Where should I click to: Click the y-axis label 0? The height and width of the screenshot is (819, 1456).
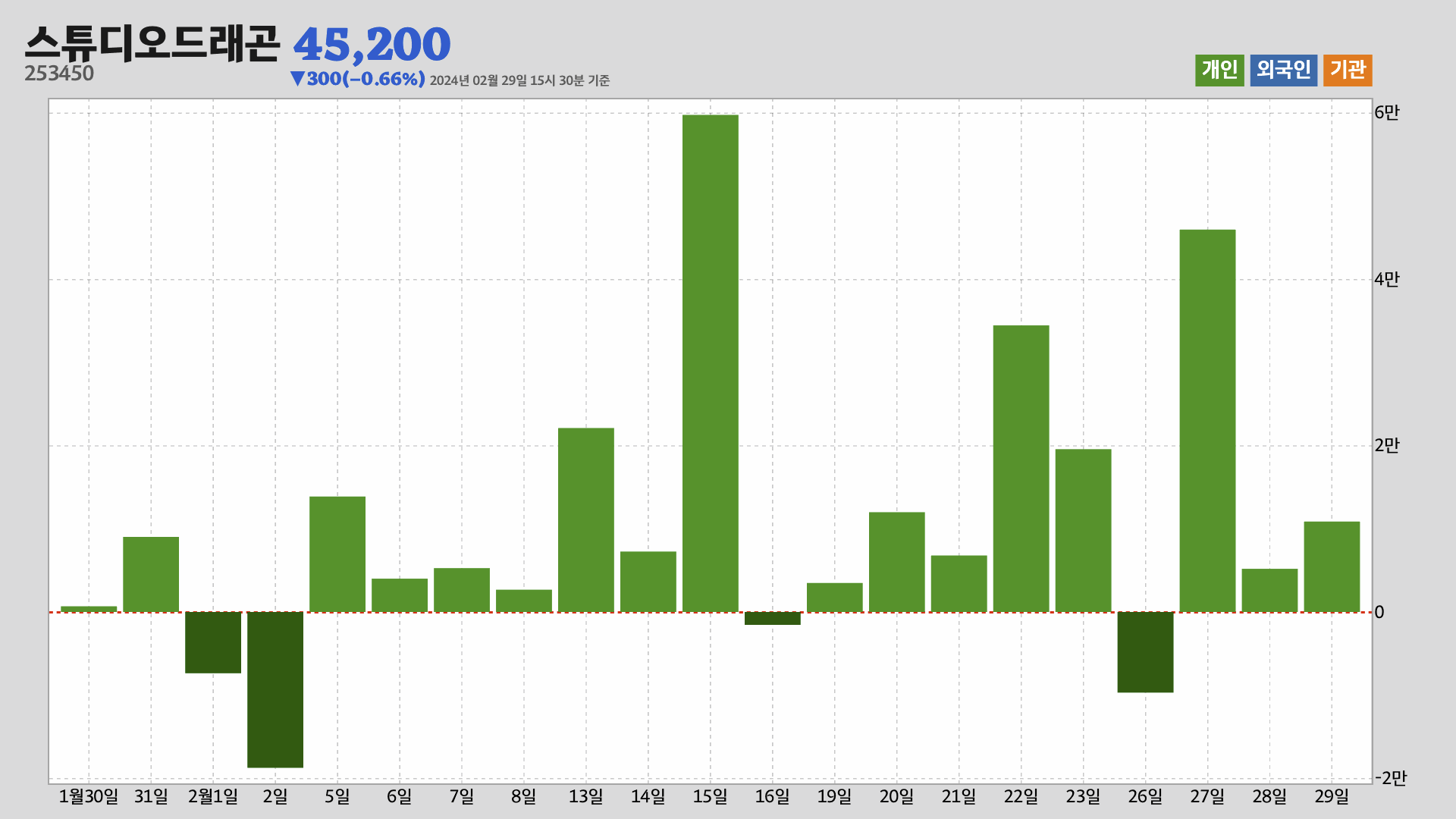pos(1379,613)
